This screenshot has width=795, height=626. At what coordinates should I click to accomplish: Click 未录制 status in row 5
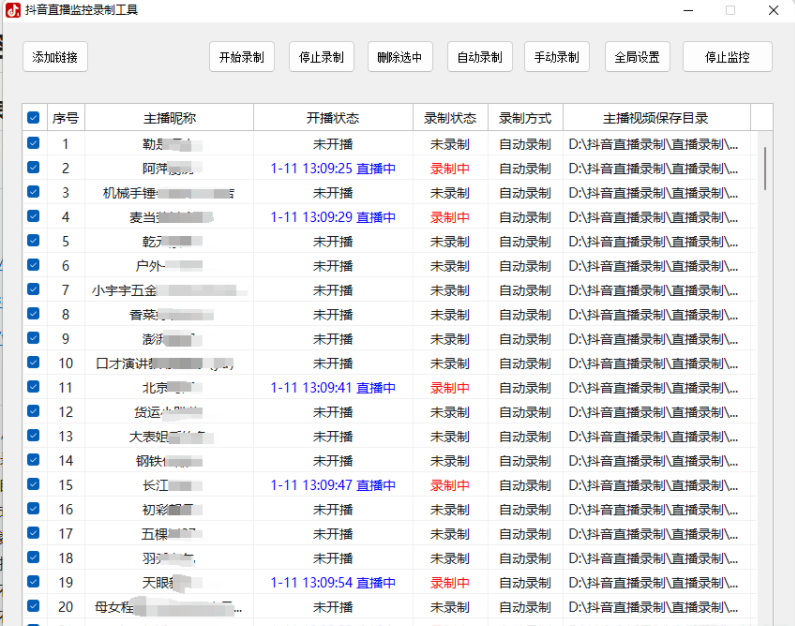click(x=450, y=241)
